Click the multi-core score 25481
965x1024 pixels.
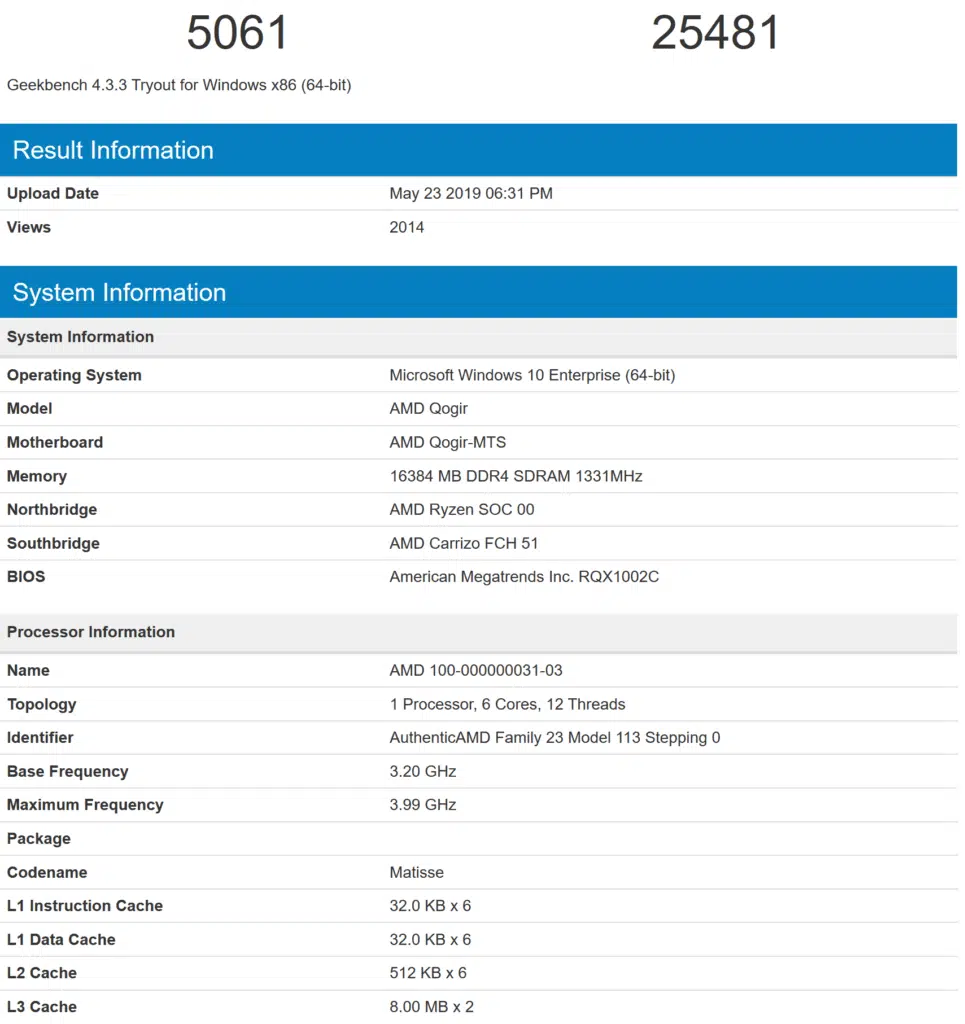(716, 33)
